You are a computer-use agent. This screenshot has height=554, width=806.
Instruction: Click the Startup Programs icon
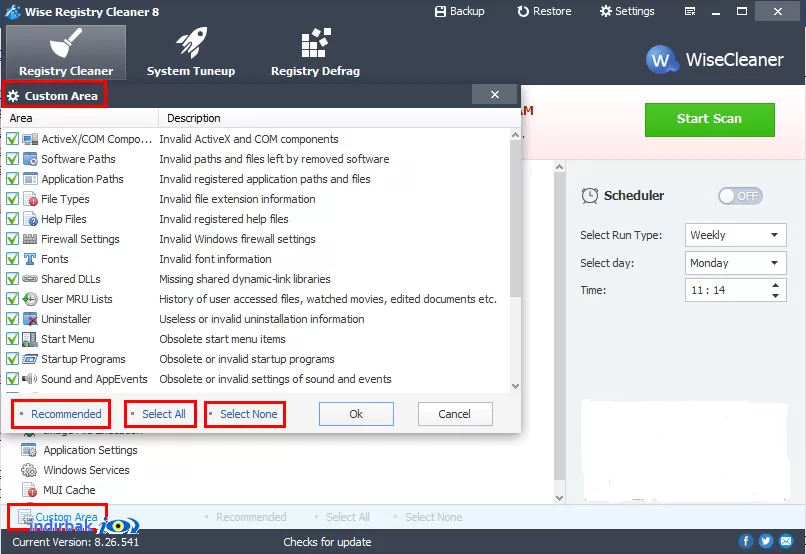click(30, 359)
